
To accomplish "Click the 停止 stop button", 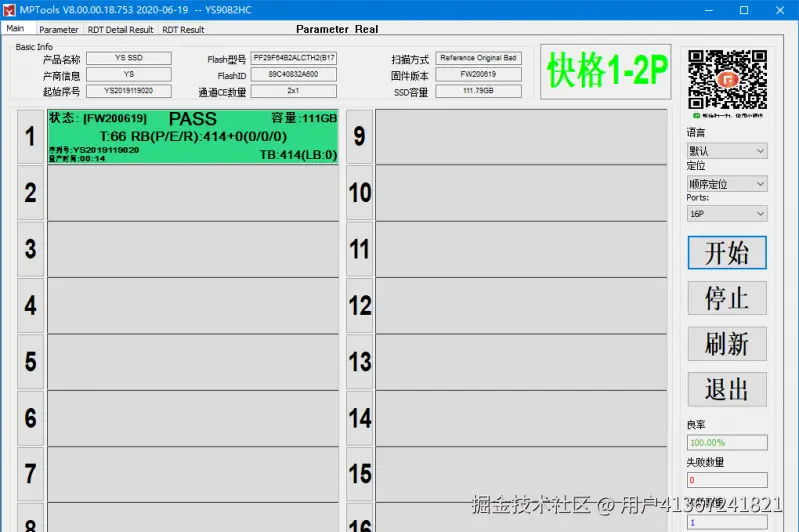I will 727,298.
